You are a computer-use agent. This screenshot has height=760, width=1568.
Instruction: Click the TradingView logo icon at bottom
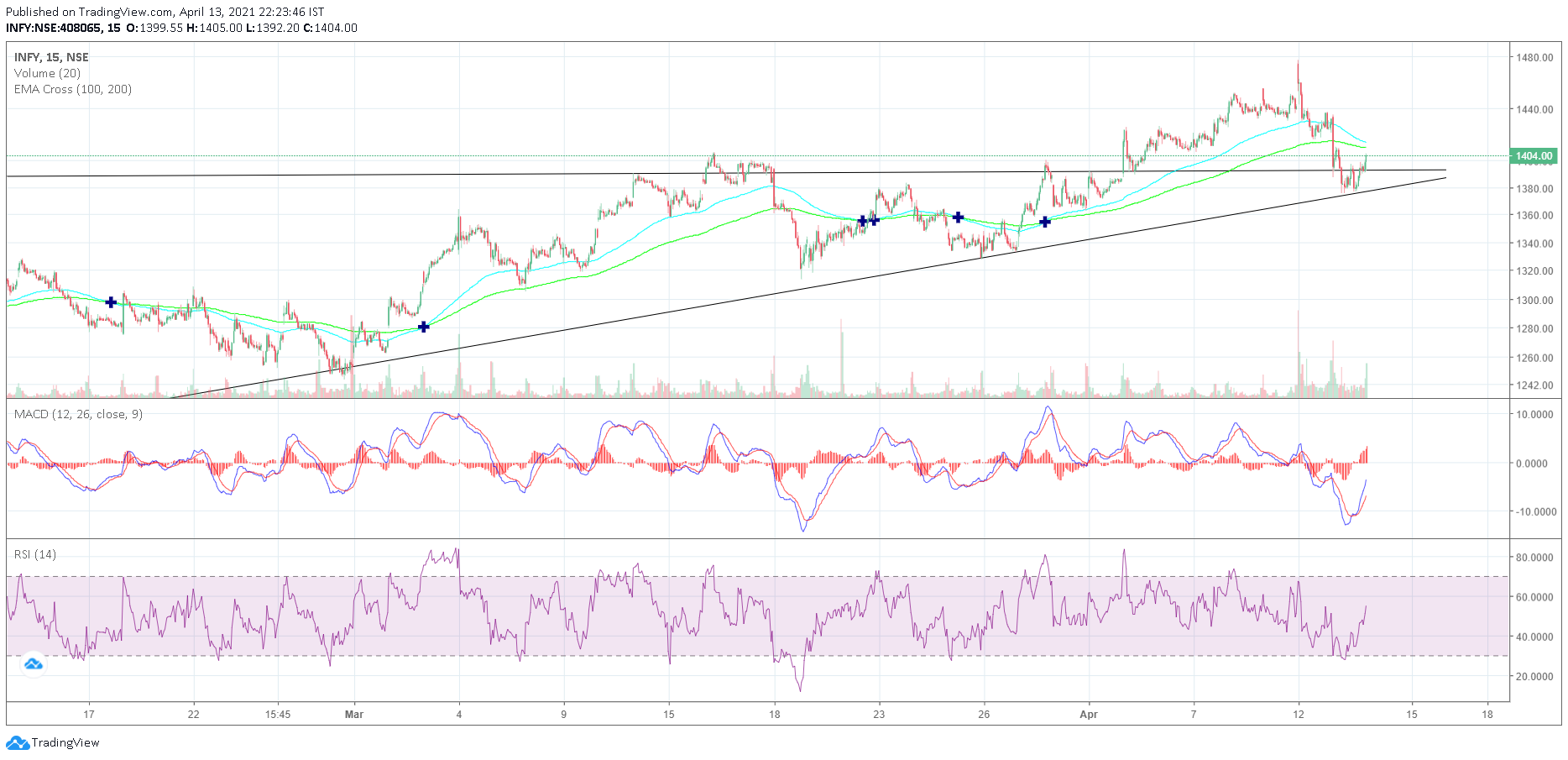pos(18,743)
